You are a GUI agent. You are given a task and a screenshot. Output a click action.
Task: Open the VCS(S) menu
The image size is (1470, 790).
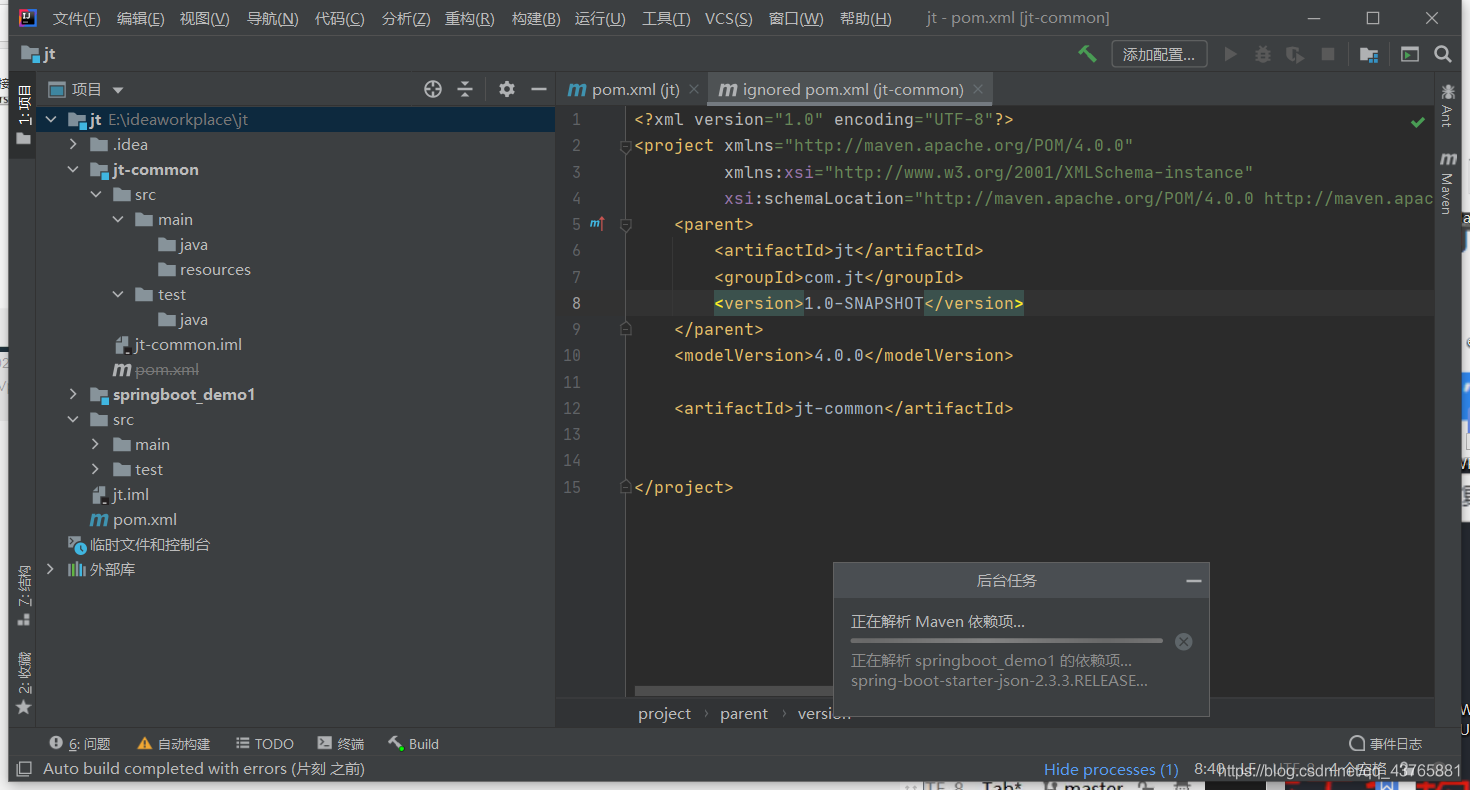728,18
